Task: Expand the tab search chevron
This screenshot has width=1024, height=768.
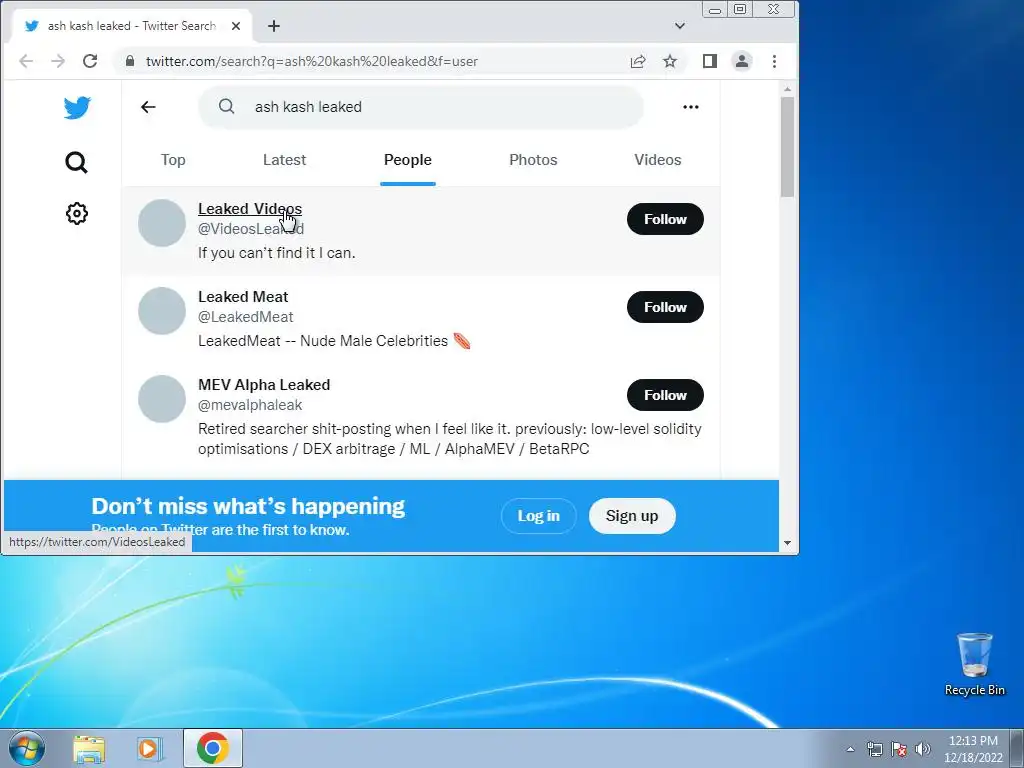Action: pos(680,26)
